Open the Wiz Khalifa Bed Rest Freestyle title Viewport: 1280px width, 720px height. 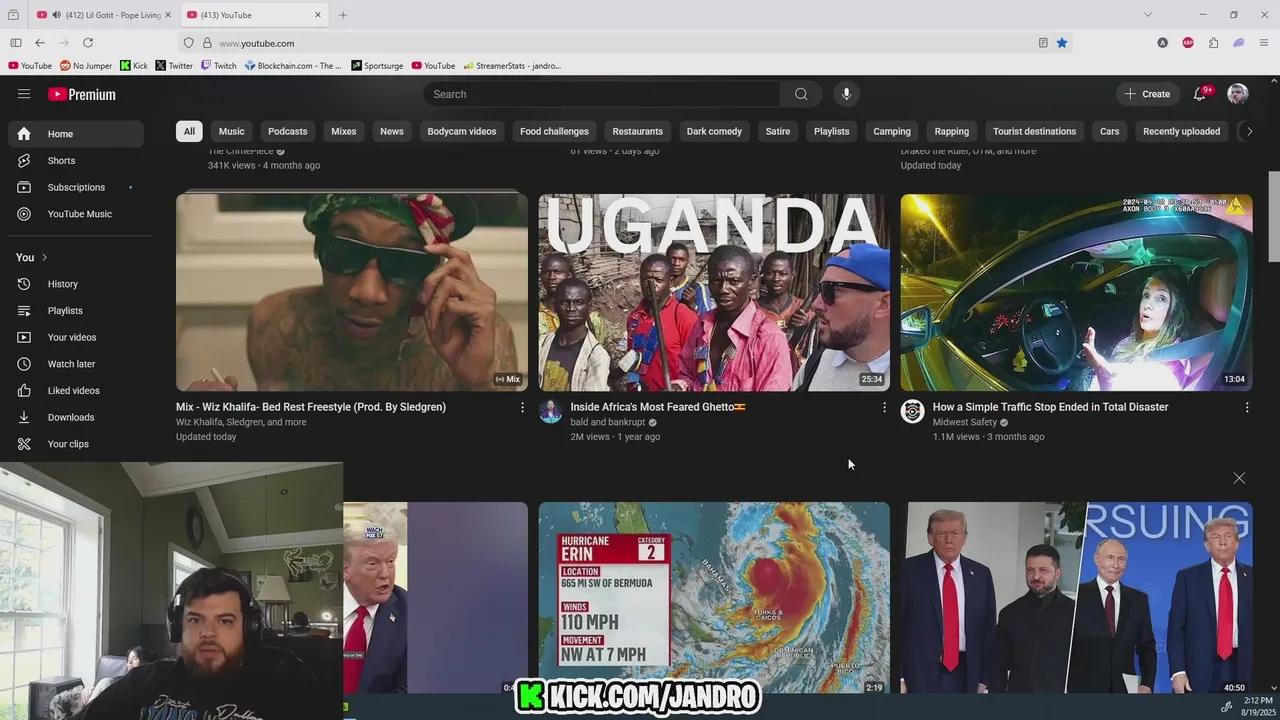[x=311, y=407]
